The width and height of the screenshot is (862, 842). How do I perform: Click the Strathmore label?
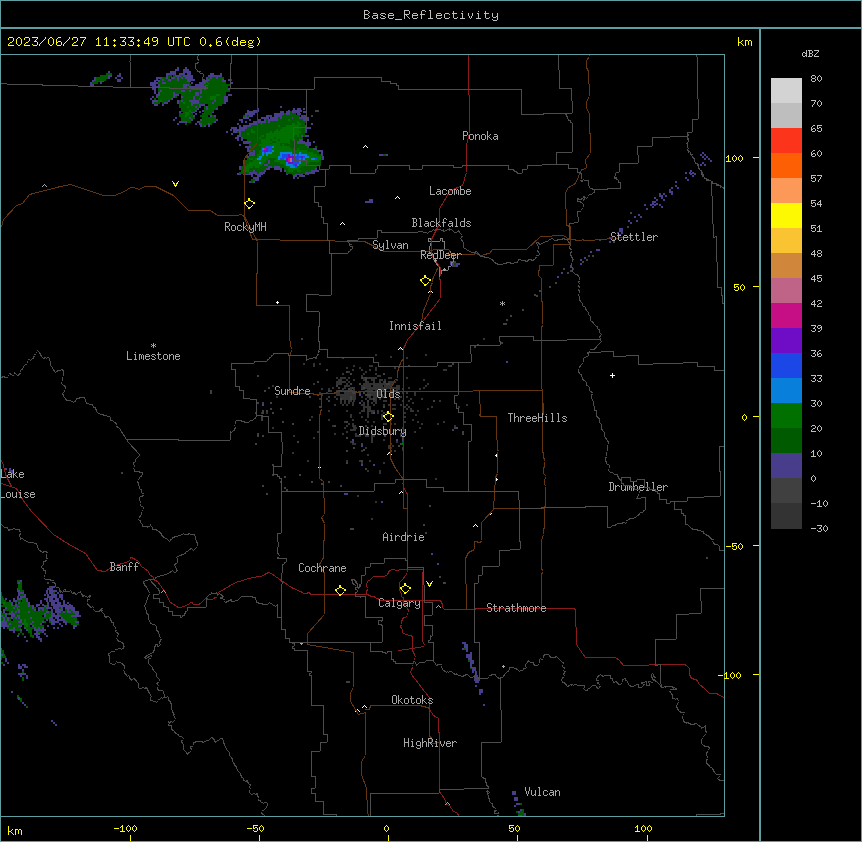516,608
